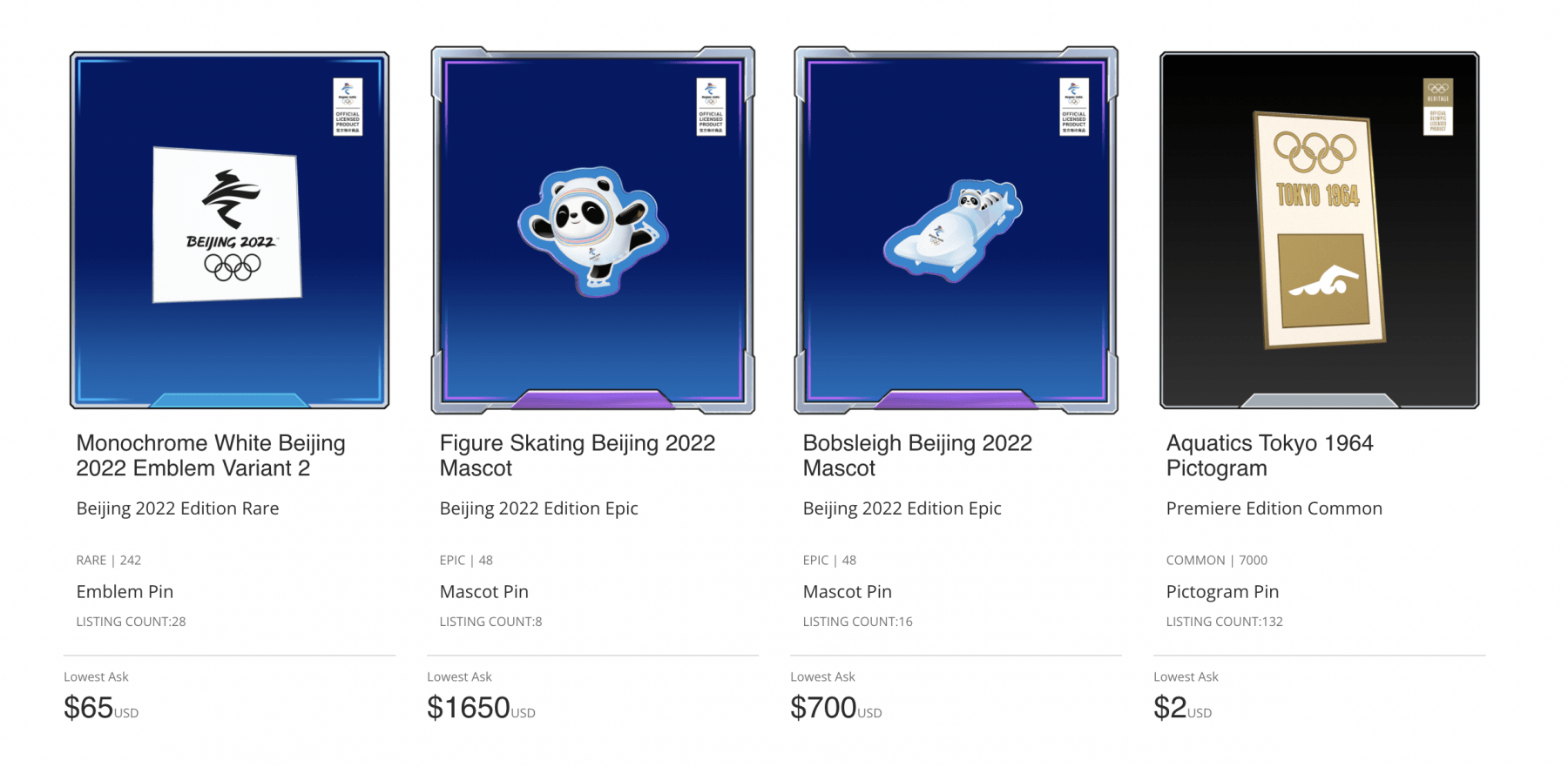
Task: Click the $700 lowest ask price
Action: pos(824,708)
